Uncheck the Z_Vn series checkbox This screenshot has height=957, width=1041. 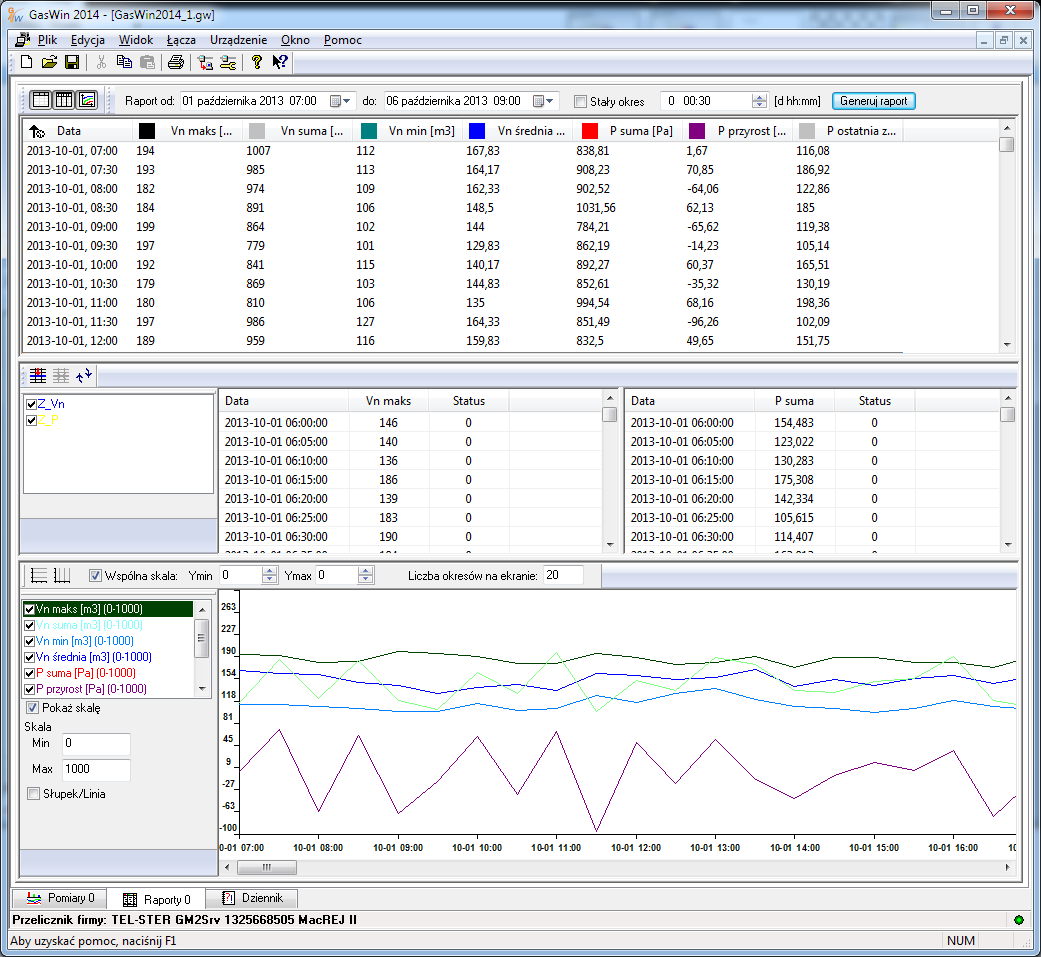(31, 404)
